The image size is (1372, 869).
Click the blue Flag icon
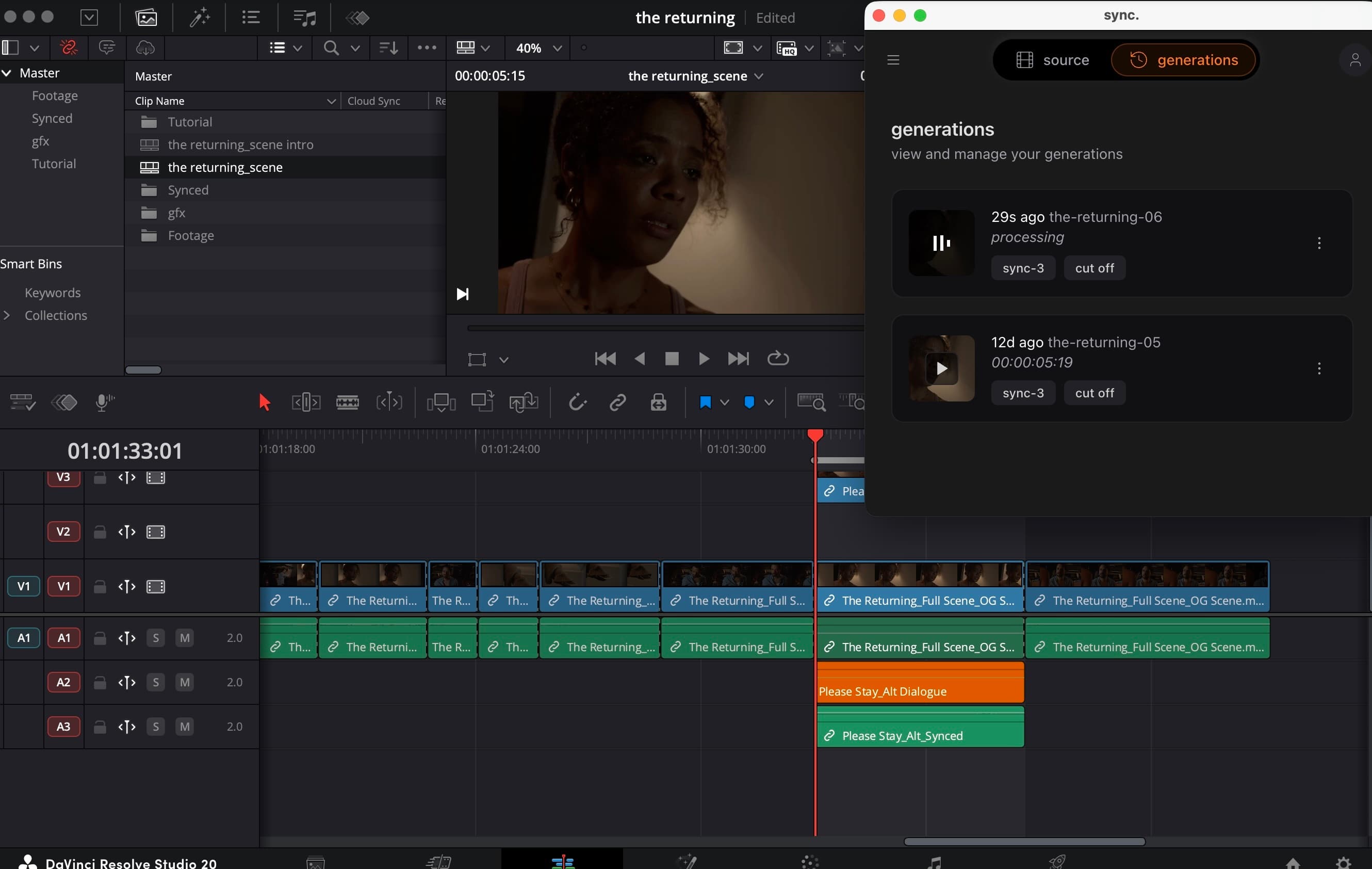pyautogui.click(x=705, y=403)
